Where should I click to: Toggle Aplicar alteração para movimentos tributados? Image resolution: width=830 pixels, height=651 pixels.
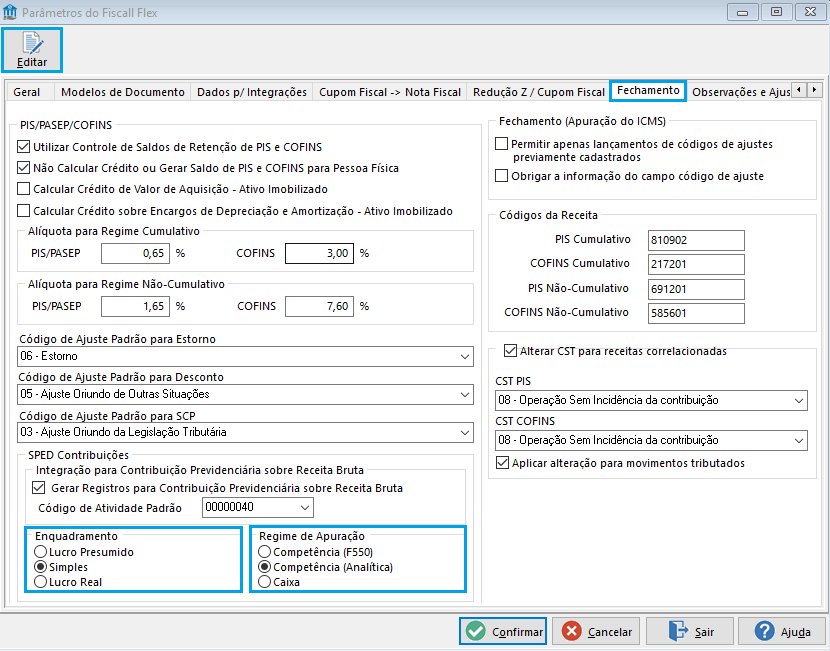pos(502,463)
